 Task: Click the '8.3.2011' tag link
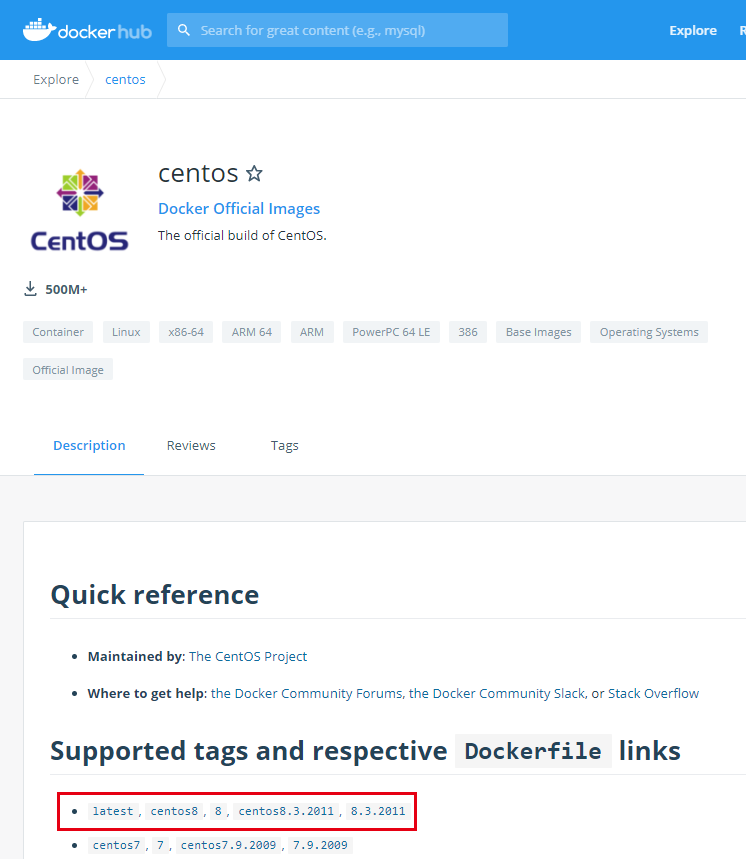(378, 811)
